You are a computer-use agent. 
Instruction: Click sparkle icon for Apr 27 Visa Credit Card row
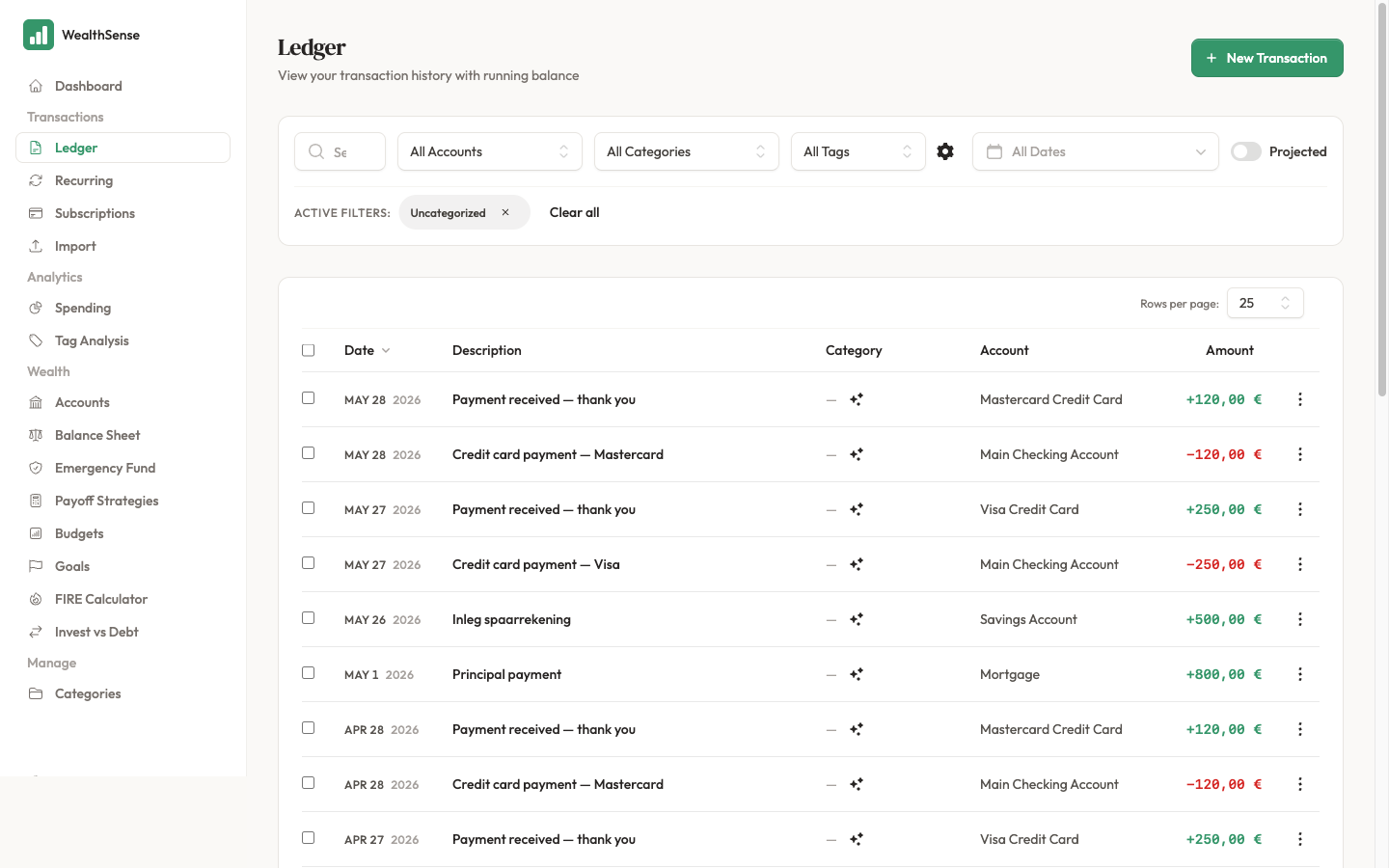click(x=857, y=839)
